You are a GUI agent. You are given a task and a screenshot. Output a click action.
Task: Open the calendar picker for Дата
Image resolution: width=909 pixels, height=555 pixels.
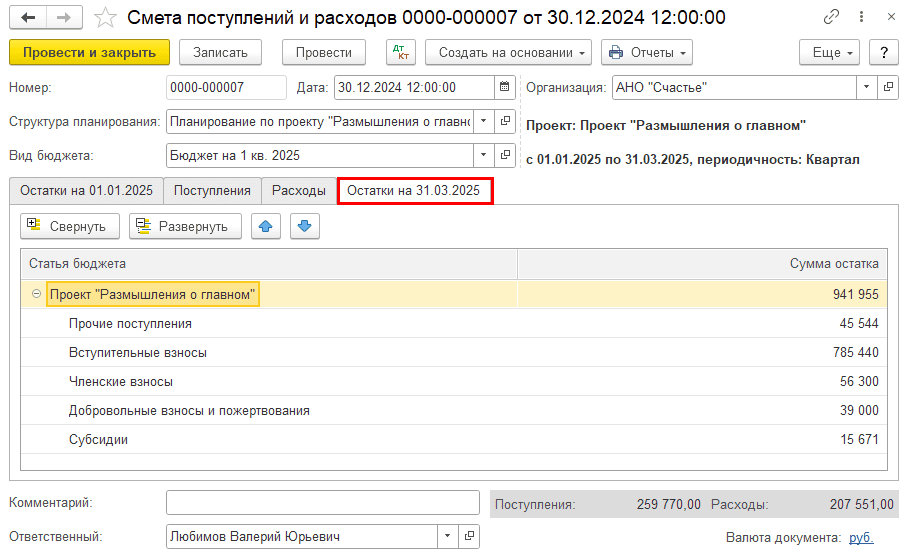(x=505, y=88)
